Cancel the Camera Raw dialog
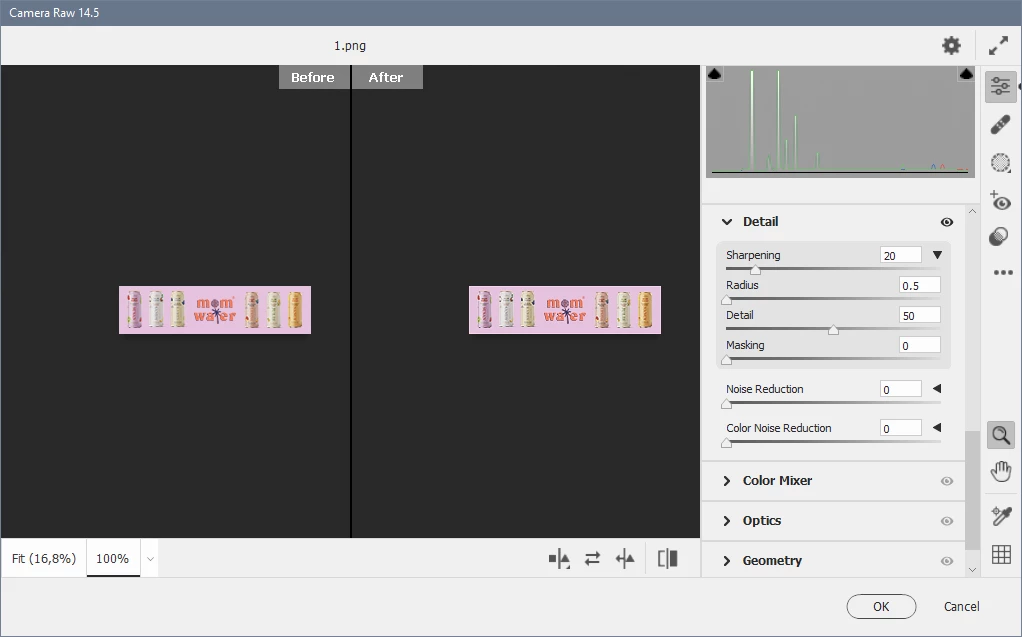This screenshot has width=1022, height=637. (x=961, y=606)
